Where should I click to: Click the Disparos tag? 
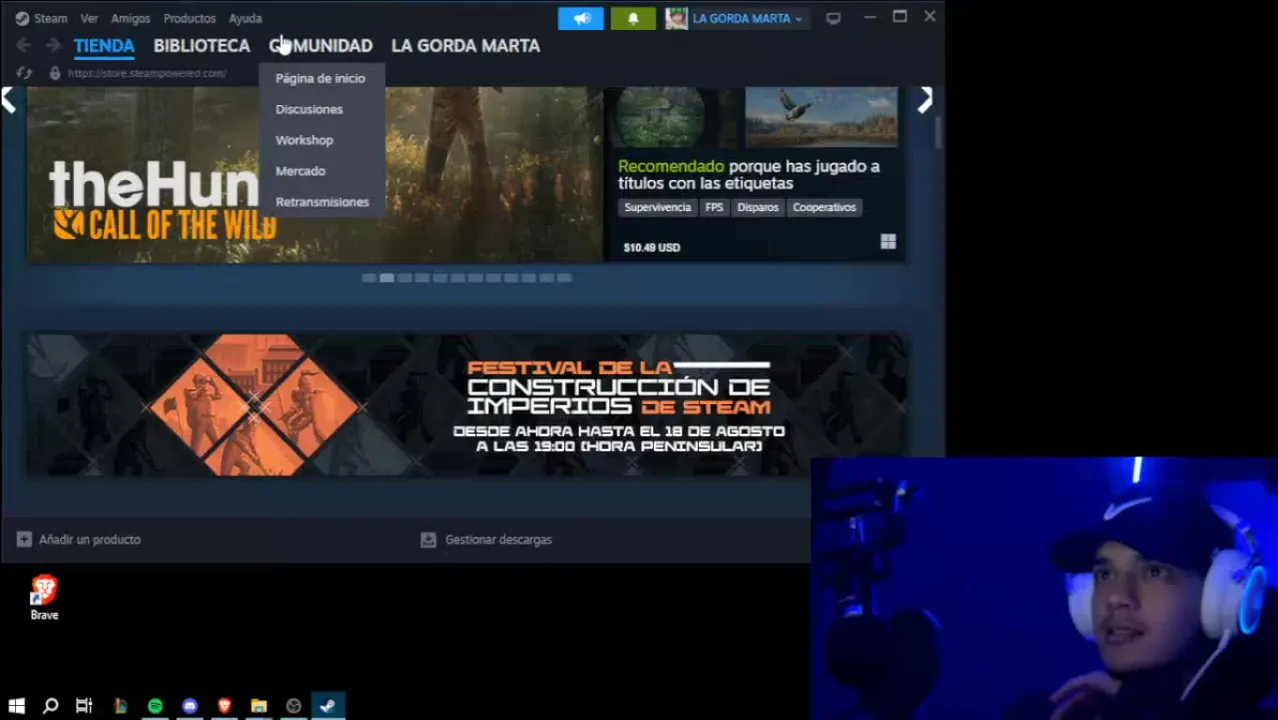(x=757, y=207)
